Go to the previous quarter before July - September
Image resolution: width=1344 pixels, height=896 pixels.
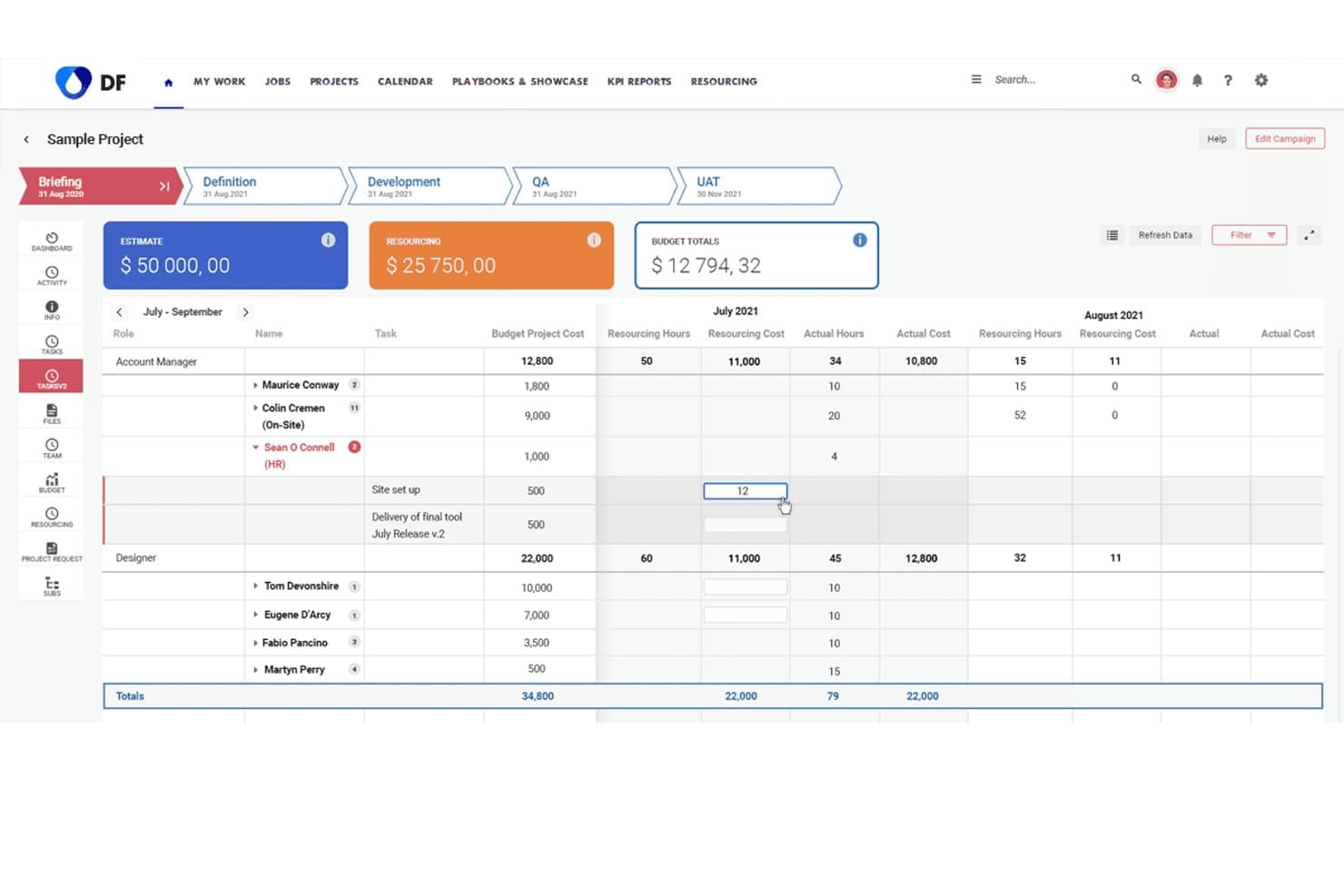coord(119,312)
